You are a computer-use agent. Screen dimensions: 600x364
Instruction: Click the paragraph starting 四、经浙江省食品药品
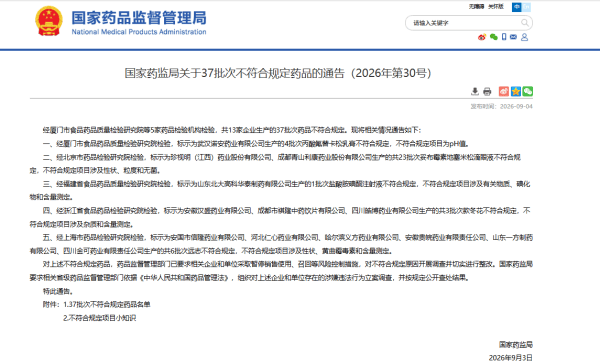pos(281,217)
